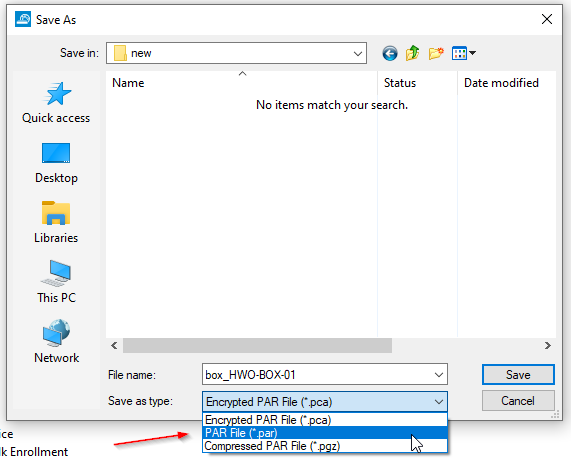Click the horizontal scrollbar right arrow
Viewport: 571px width, 466px height.
point(548,345)
